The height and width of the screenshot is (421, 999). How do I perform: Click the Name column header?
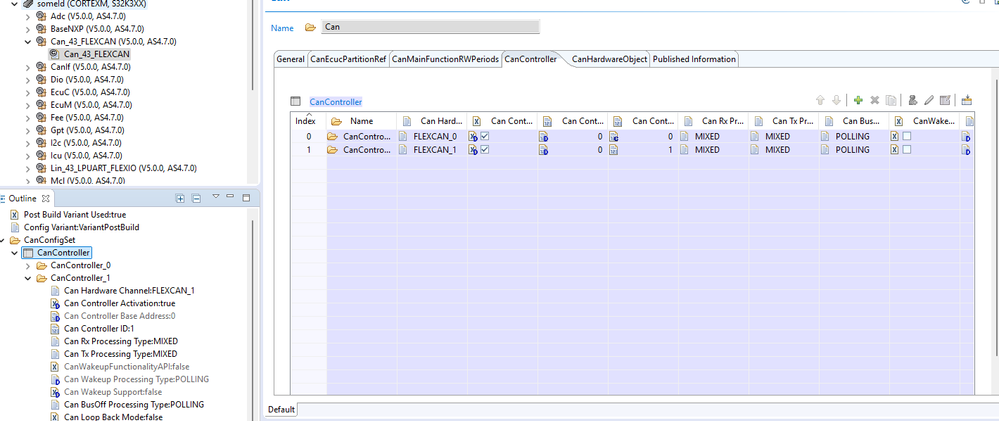point(362,121)
